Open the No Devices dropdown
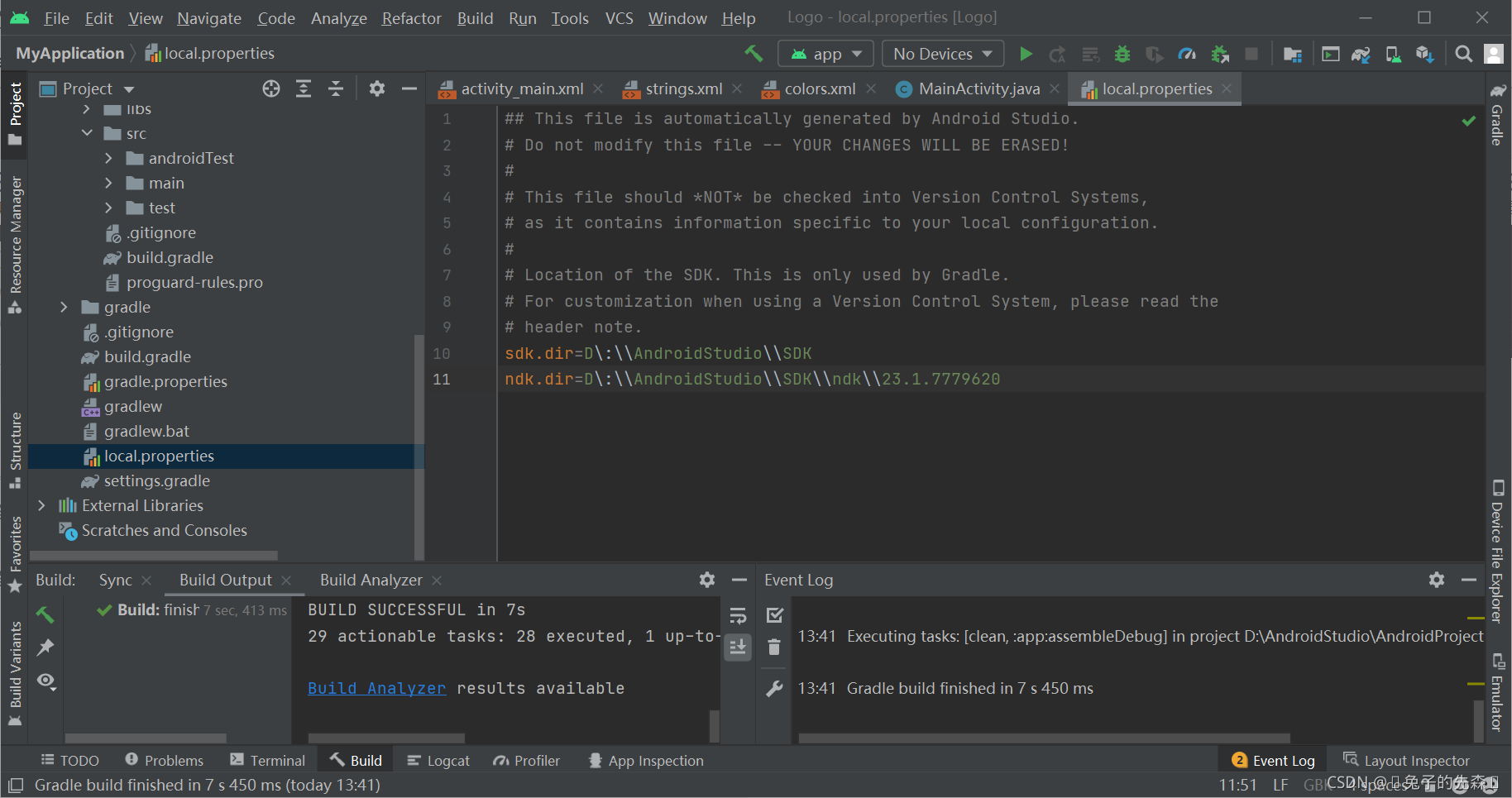 [x=943, y=54]
